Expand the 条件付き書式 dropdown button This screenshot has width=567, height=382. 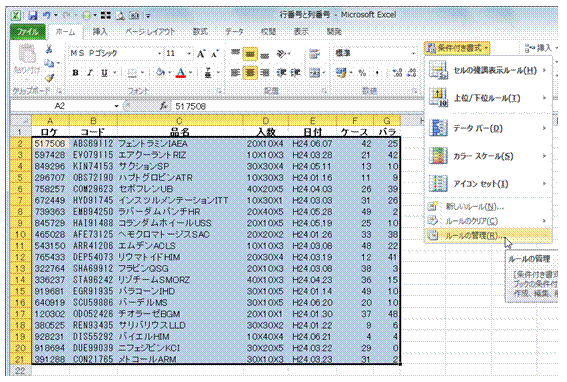pos(457,48)
